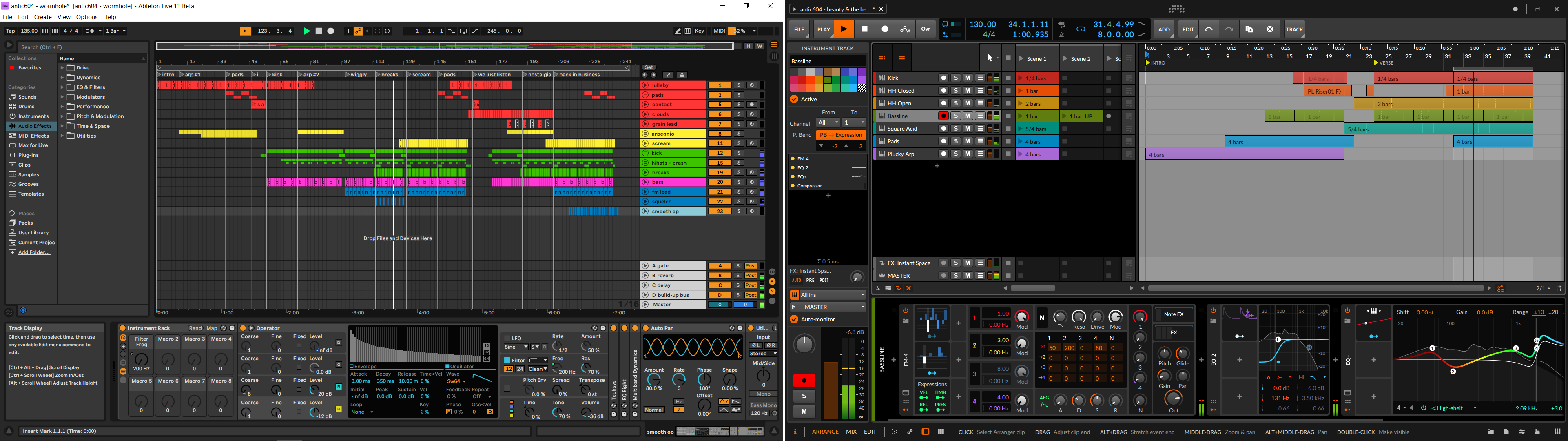
Task: Switch to the MIX view in Bitwig
Action: coord(851,432)
